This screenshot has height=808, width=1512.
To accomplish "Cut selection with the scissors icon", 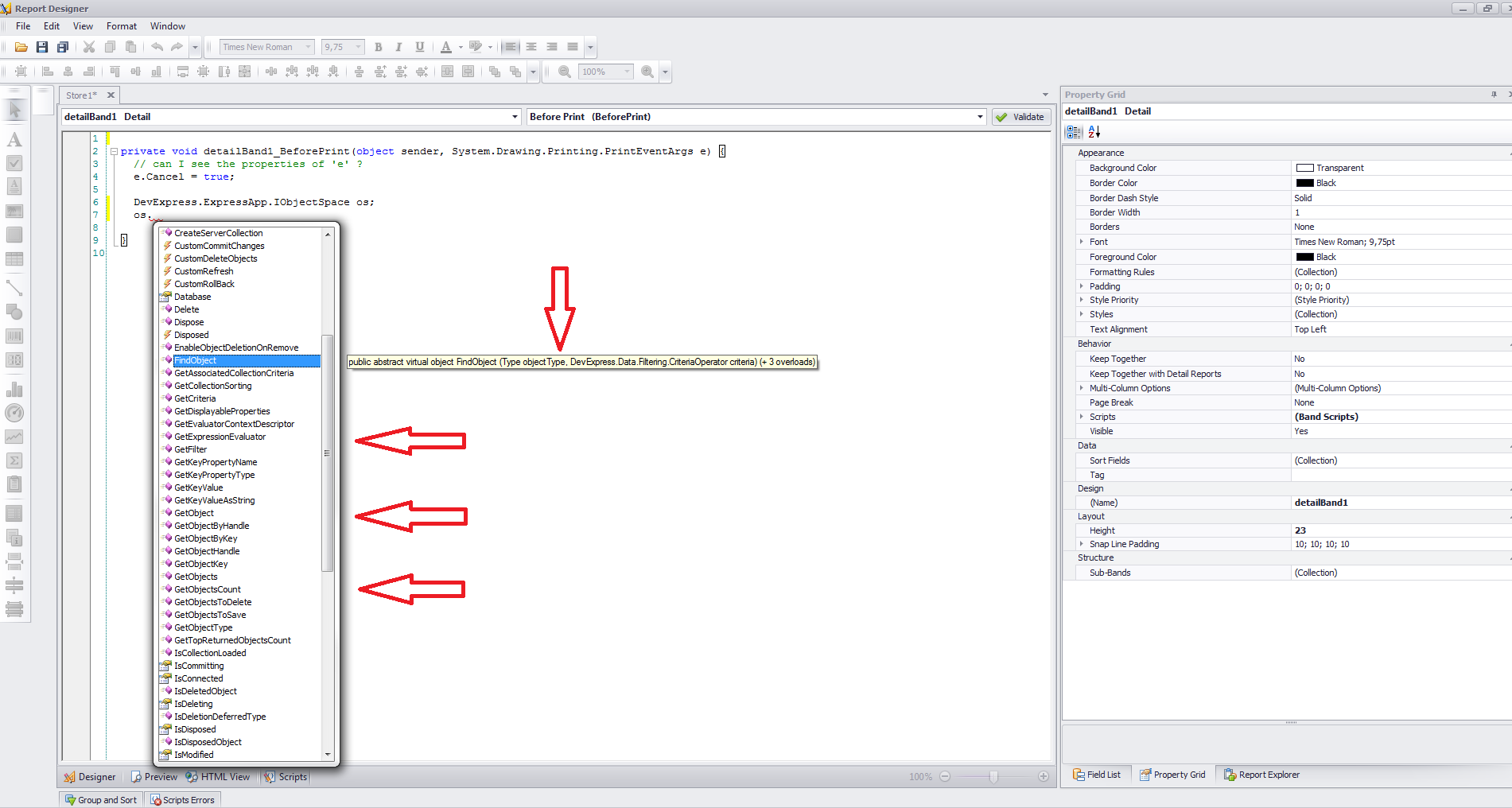I will [89, 47].
